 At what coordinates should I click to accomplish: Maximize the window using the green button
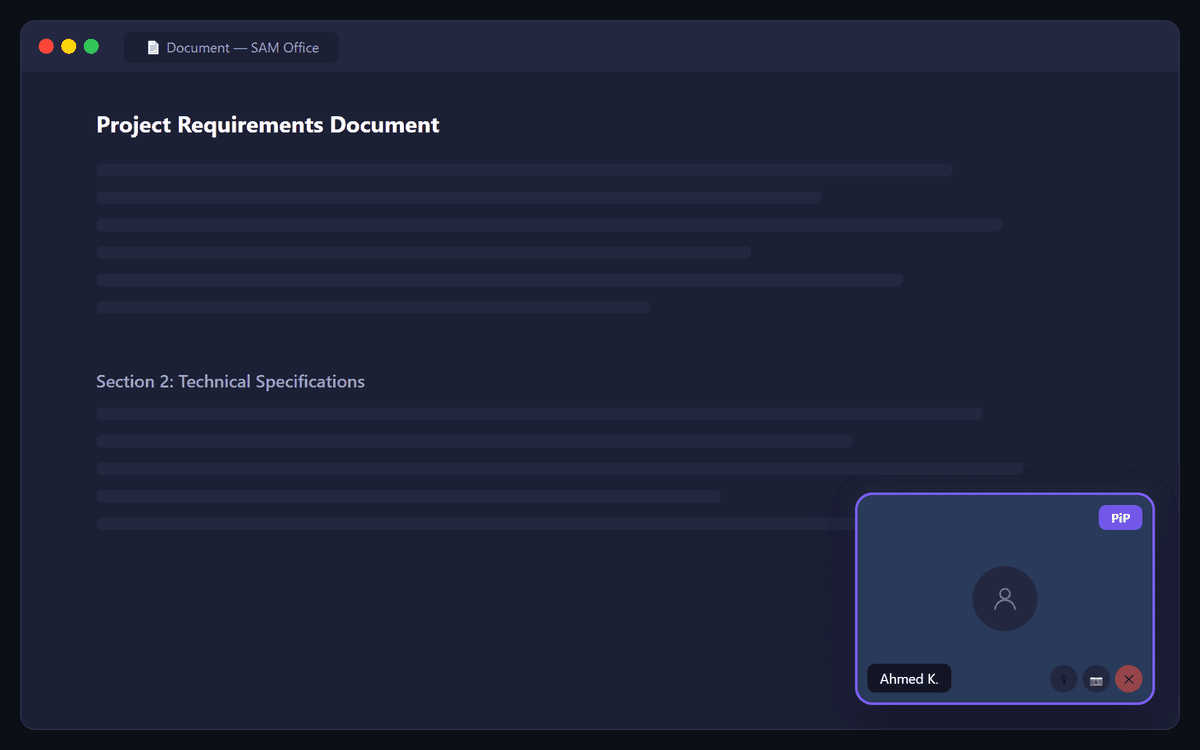91,46
